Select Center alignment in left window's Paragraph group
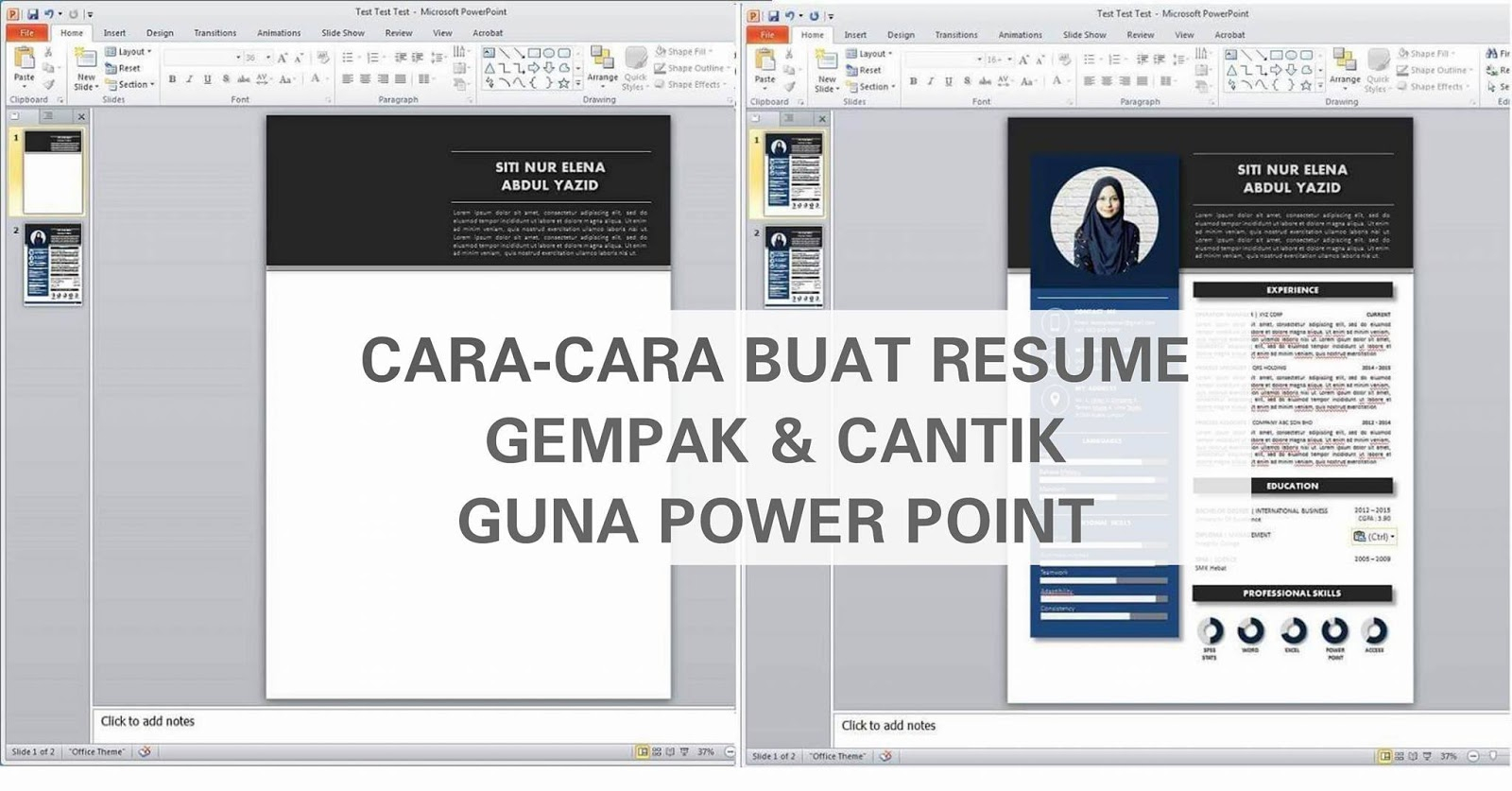 click(365, 79)
